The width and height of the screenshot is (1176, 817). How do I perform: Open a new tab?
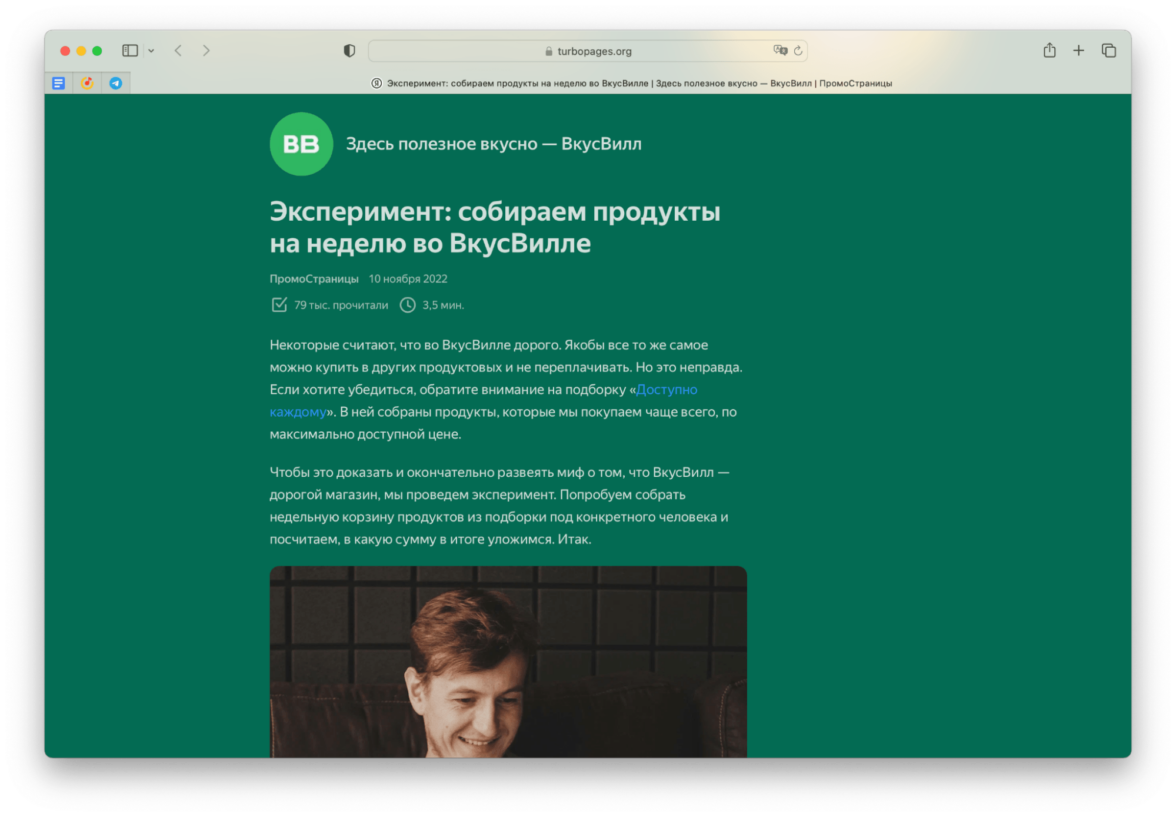click(1078, 50)
